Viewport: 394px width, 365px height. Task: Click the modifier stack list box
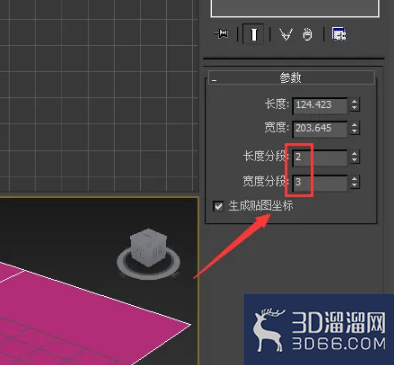[295, 8]
